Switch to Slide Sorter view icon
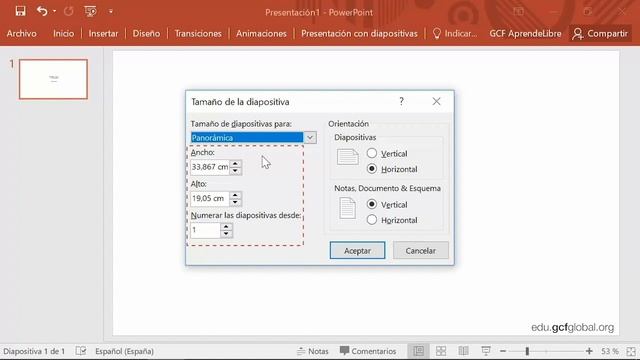The height and width of the screenshot is (360, 640). [x=441, y=351]
